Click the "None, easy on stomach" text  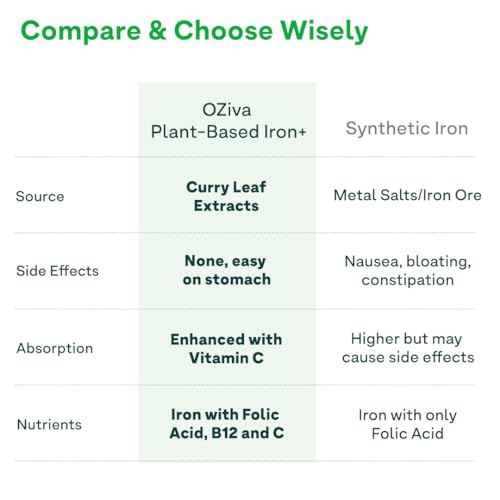226,270
